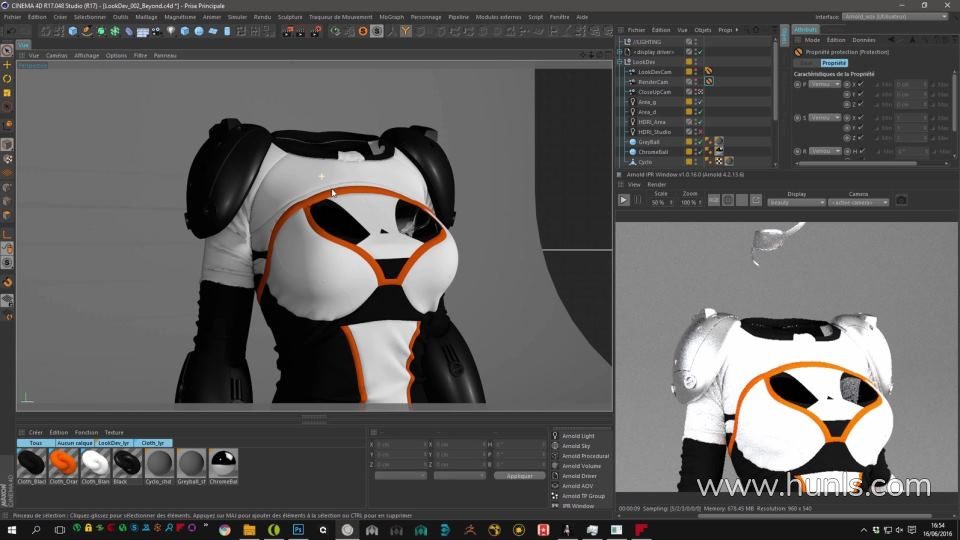Toggle the green check on GreyBall
Image resolution: width=960 pixels, height=540 pixels.
point(700,142)
